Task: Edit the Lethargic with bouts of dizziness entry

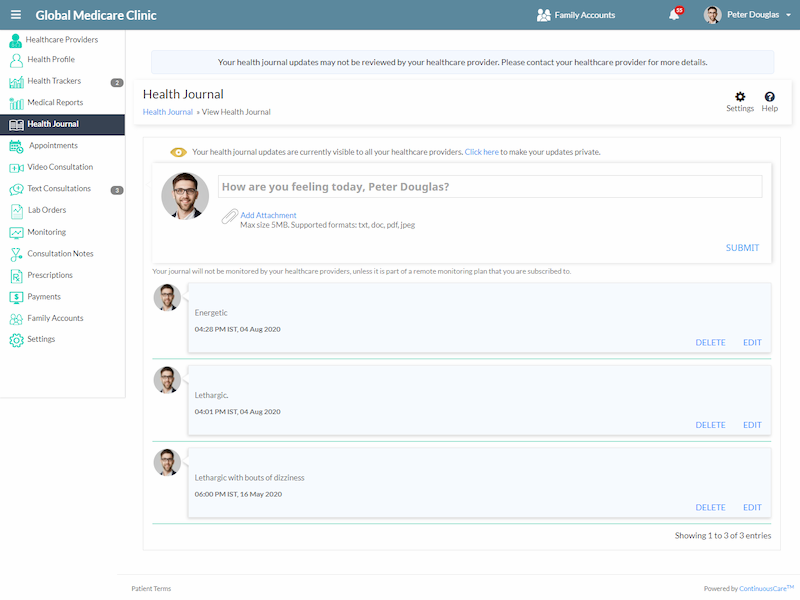Action: (752, 507)
